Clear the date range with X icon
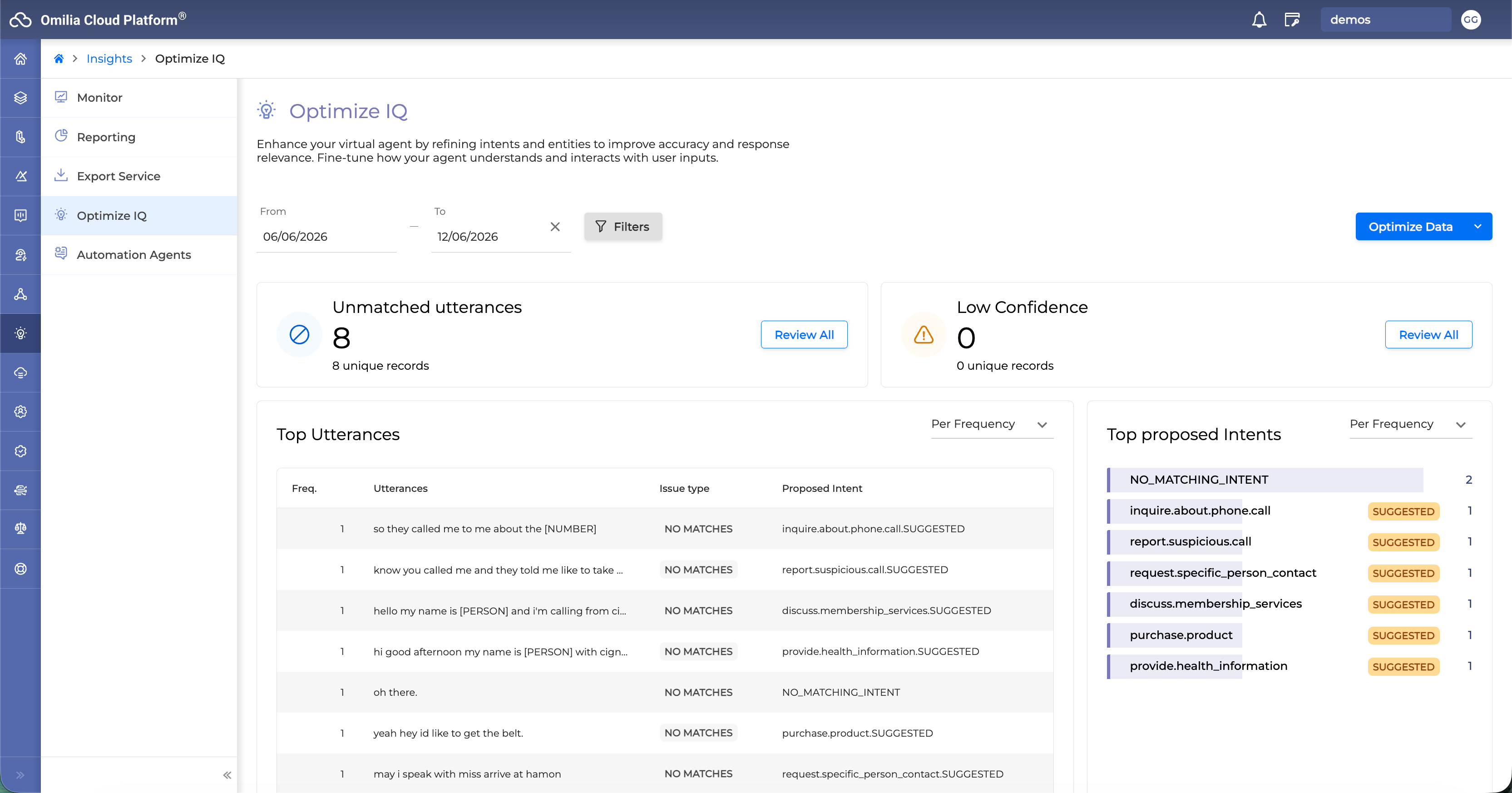 coord(555,227)
